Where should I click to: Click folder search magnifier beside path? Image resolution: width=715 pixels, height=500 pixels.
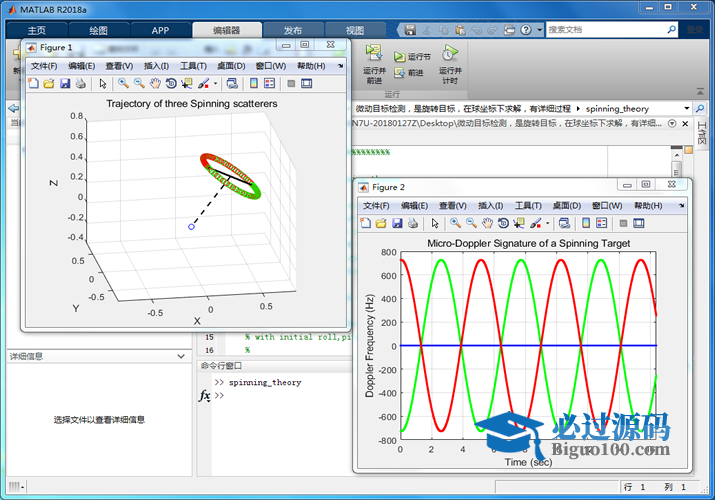(x=699, y=108)
